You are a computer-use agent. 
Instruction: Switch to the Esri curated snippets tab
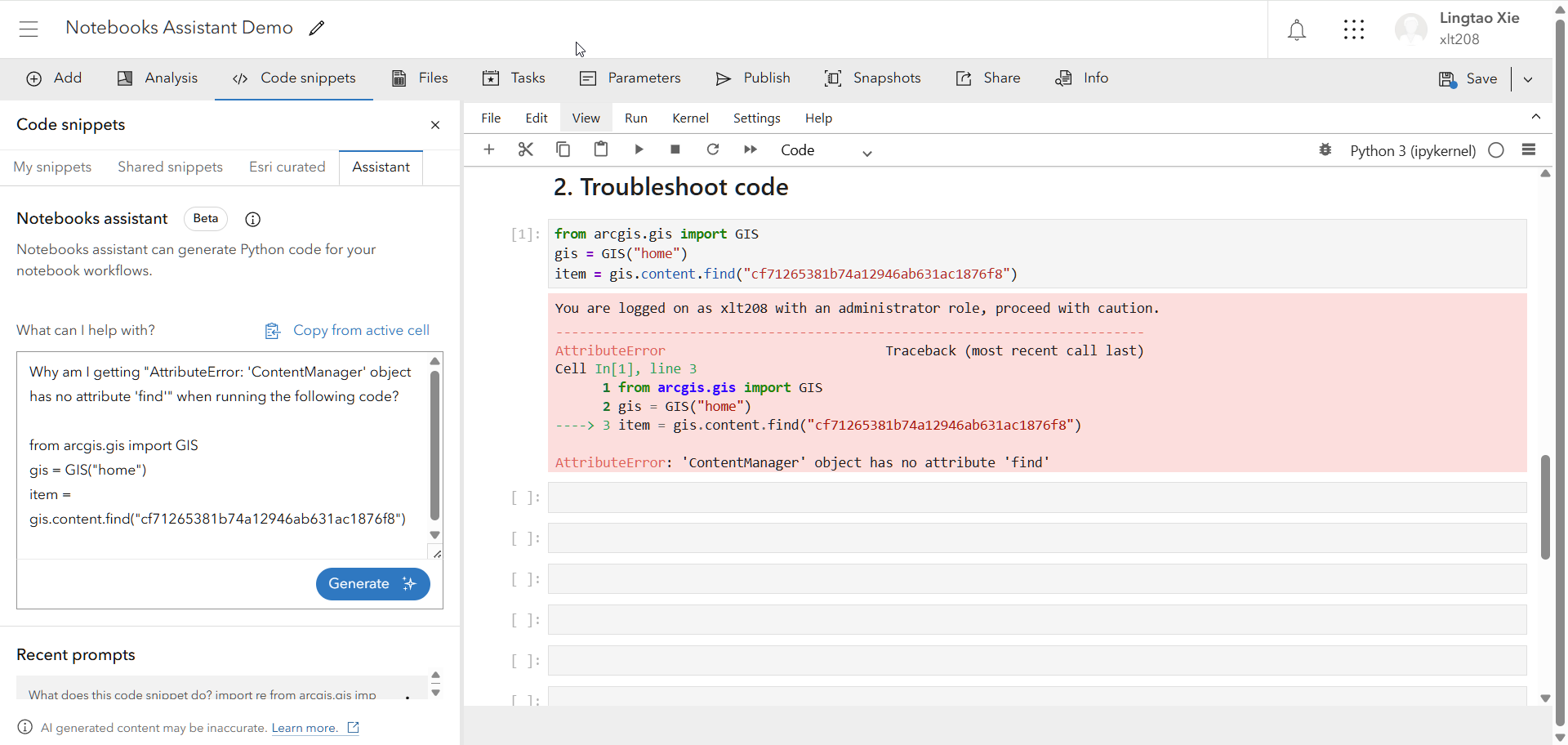[287, 167]
